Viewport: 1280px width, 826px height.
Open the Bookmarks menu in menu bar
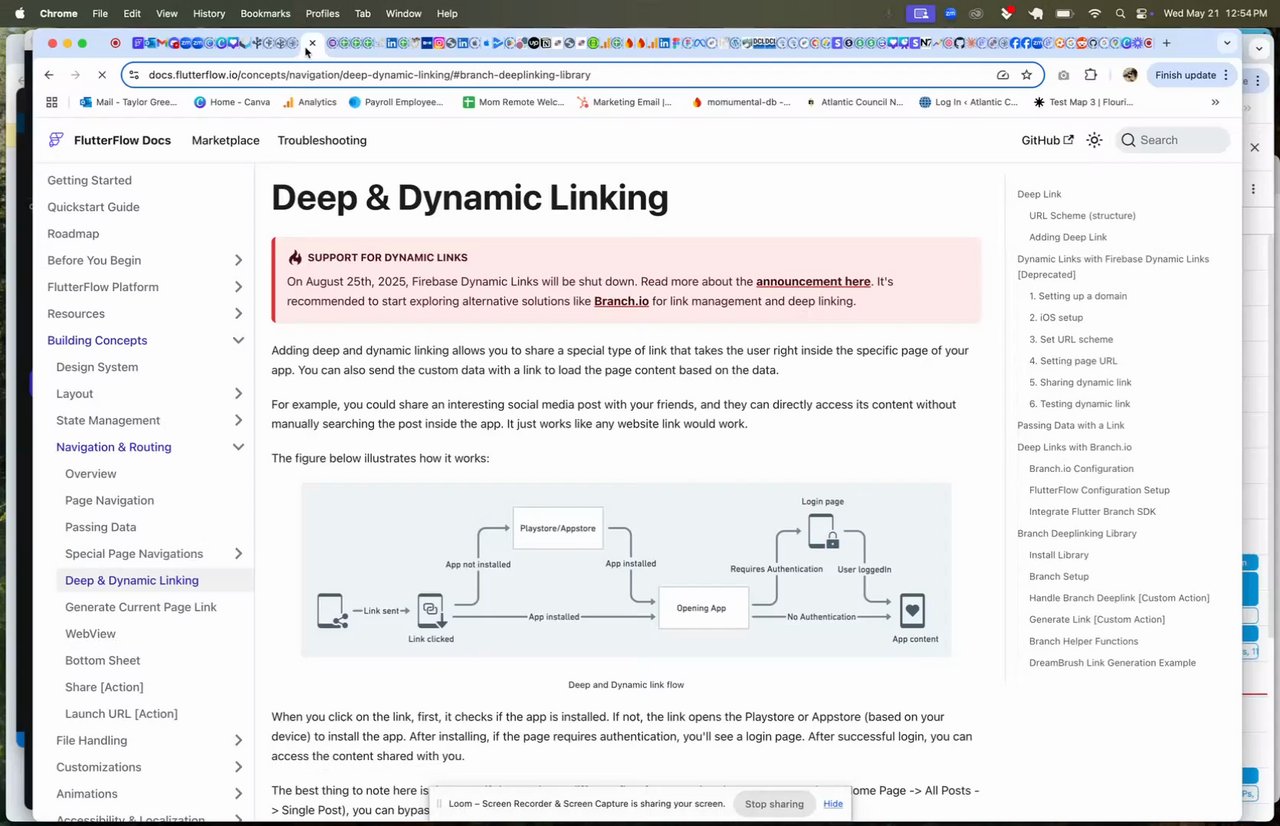tap(265, 14)
